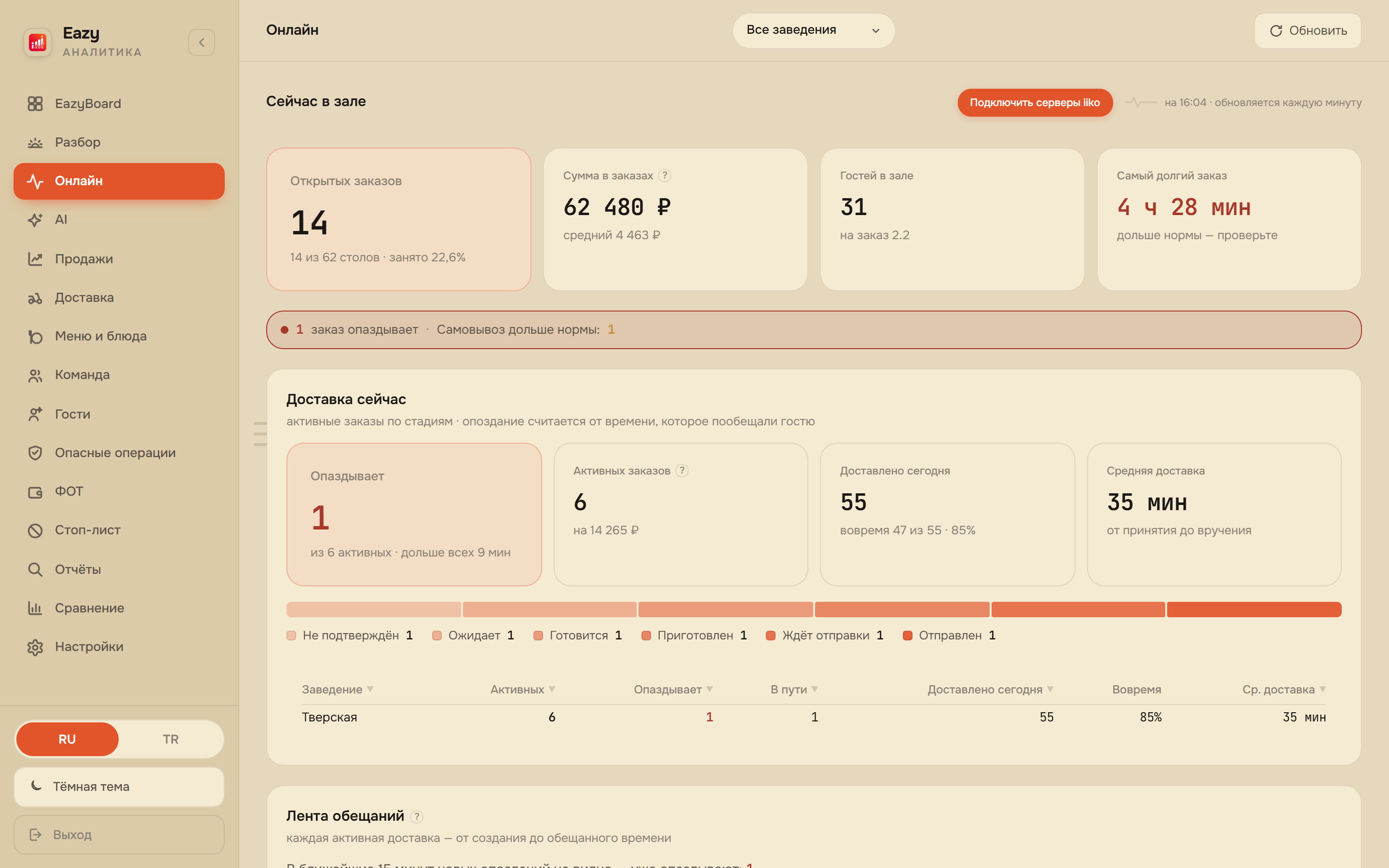Click the AI sparkle icon

(35, 219)
